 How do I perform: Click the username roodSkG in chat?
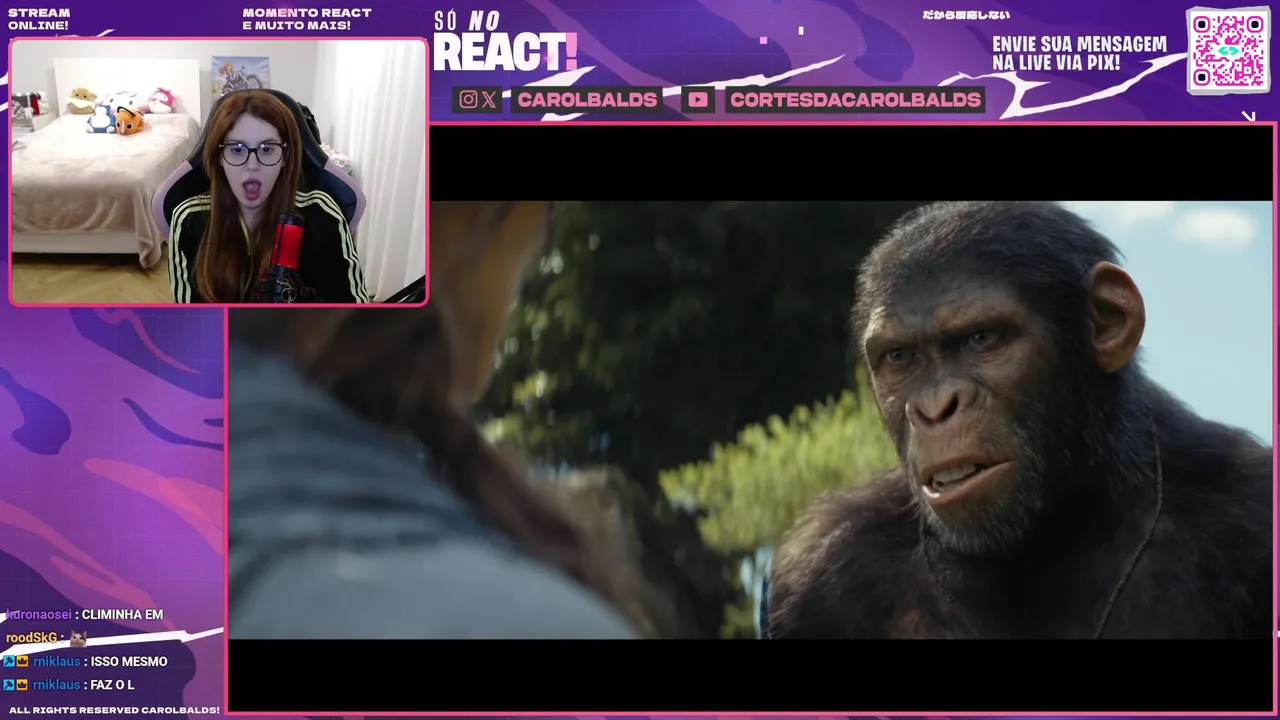(32, 637)
